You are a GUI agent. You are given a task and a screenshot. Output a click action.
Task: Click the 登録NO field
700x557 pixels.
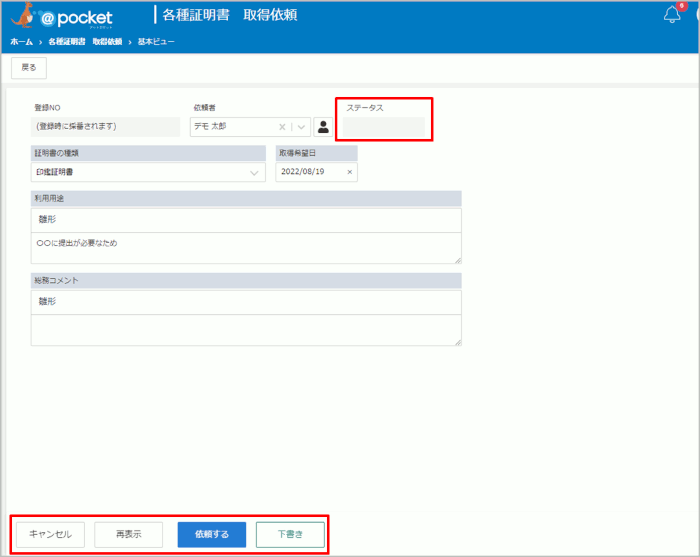tap(105, 127)
